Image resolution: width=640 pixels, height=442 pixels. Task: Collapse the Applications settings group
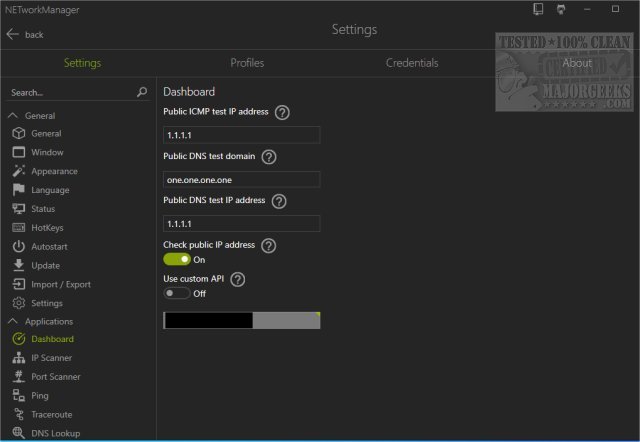tap(15, 321)
